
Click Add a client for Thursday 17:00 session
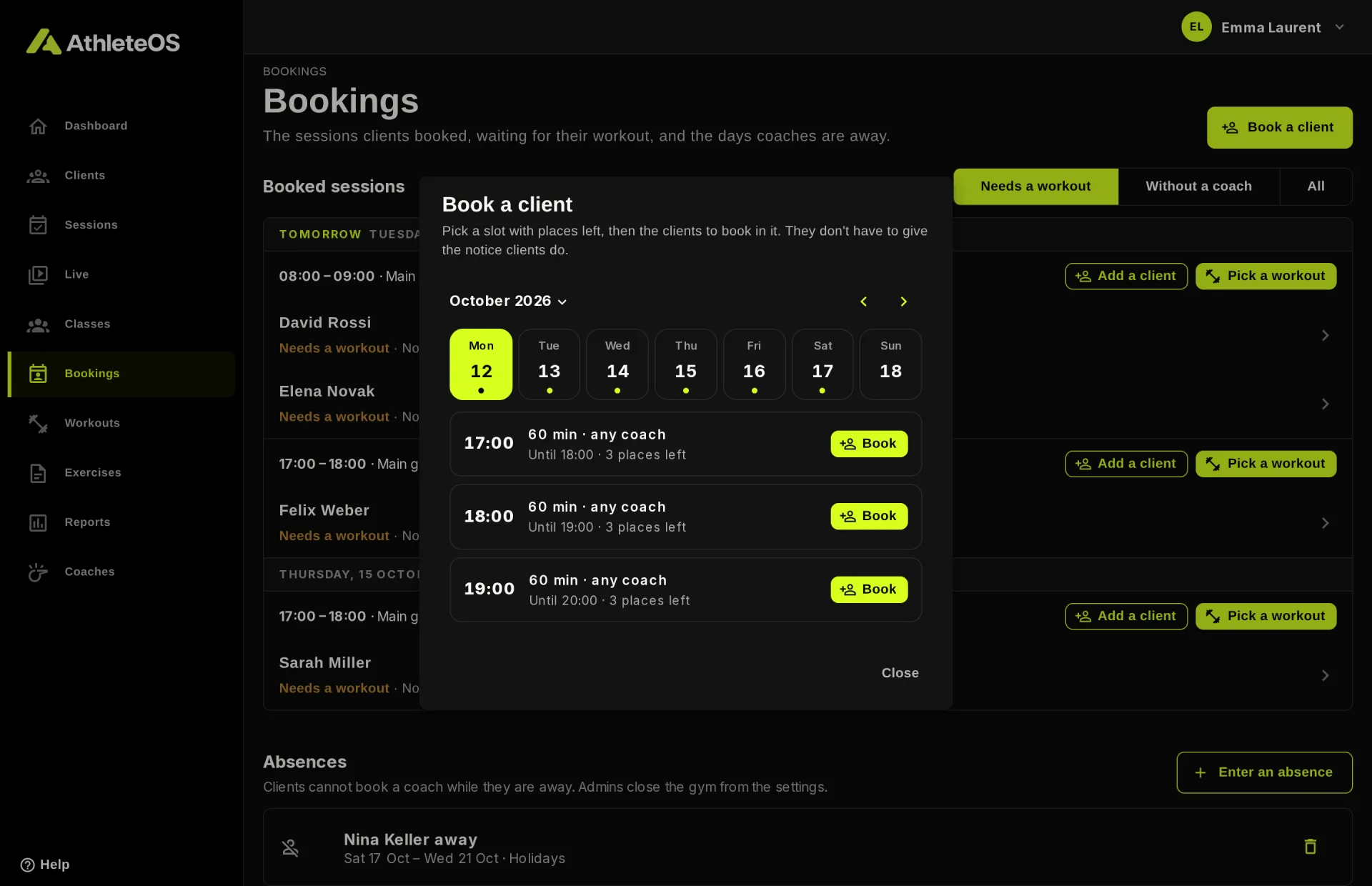pos(1126,616)
